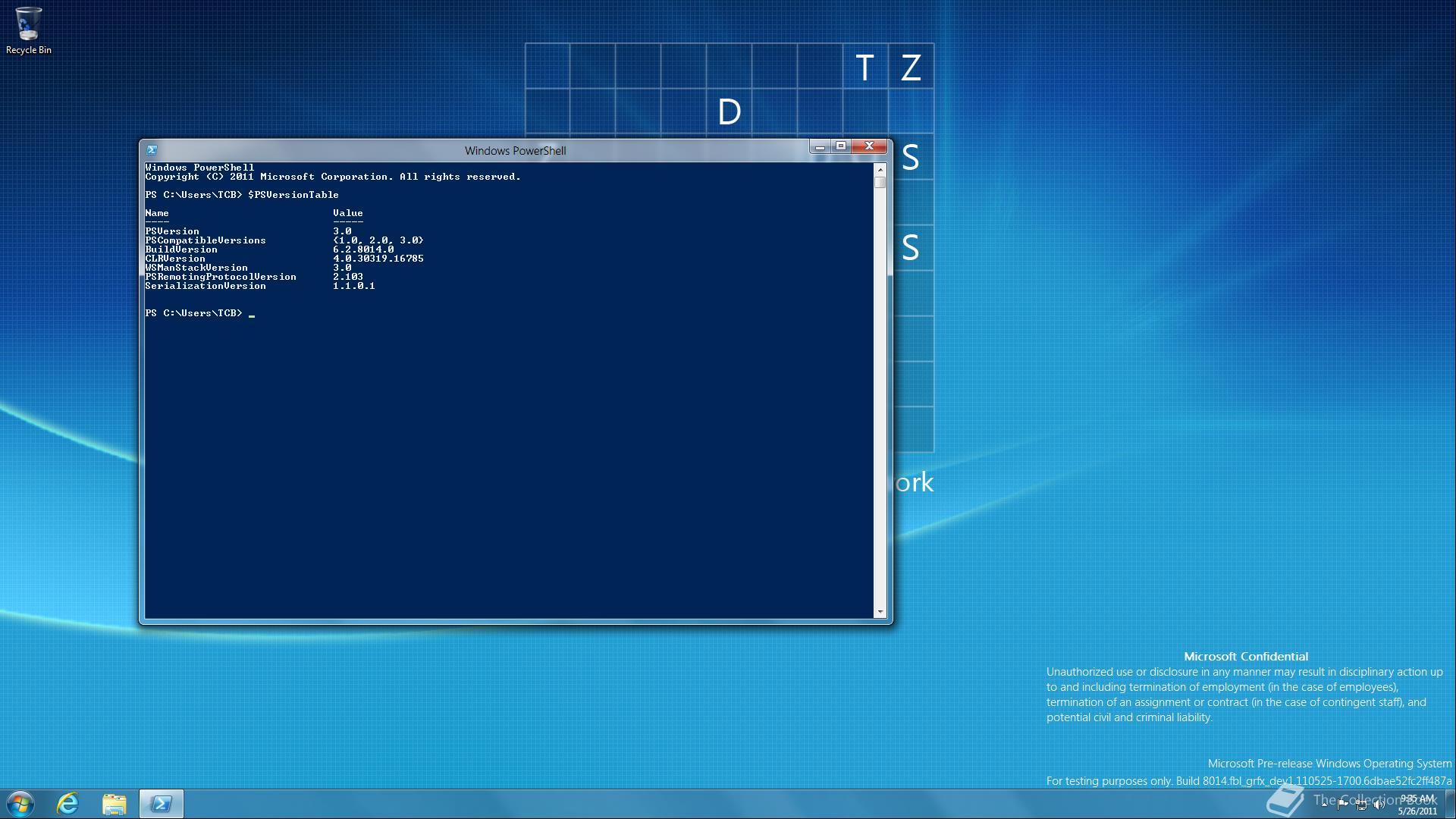1456x819 pixels.
Task: Select the PowerShell taskbar button
Action: (161, 804)
